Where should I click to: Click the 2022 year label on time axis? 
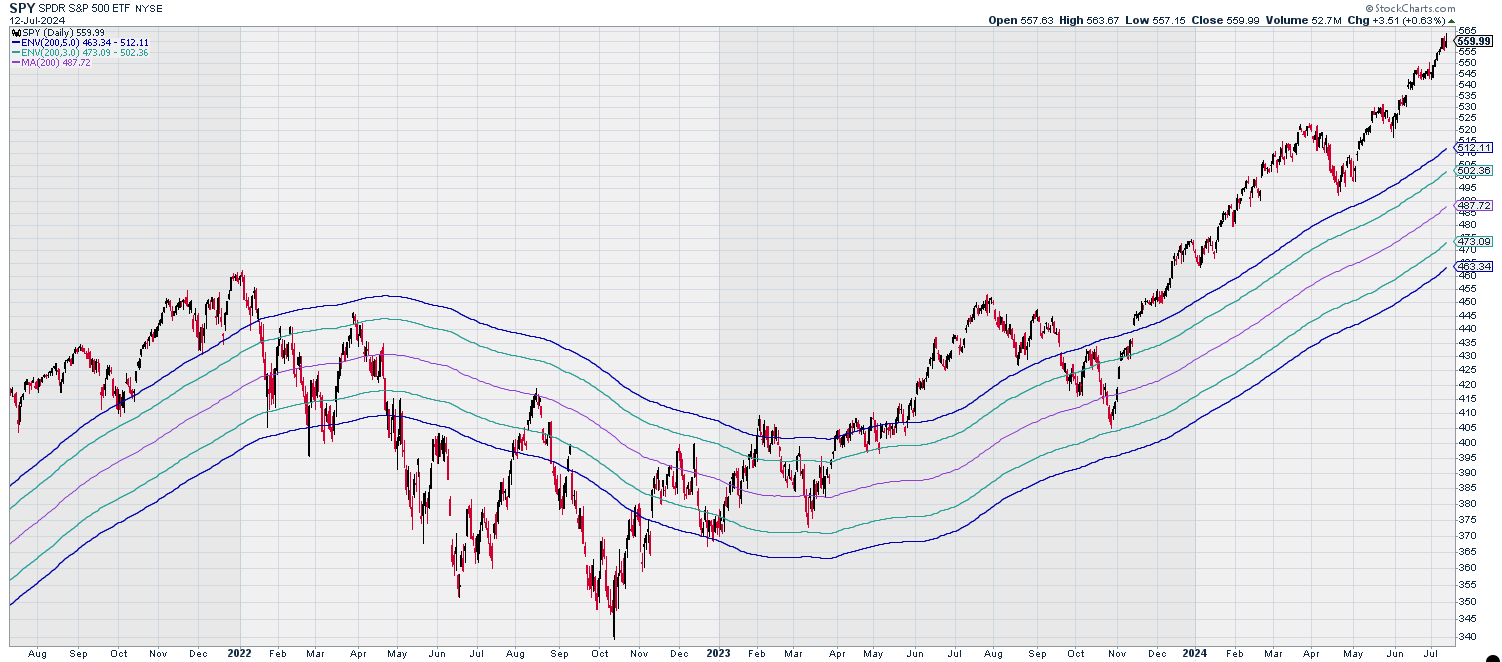(238, 652)
